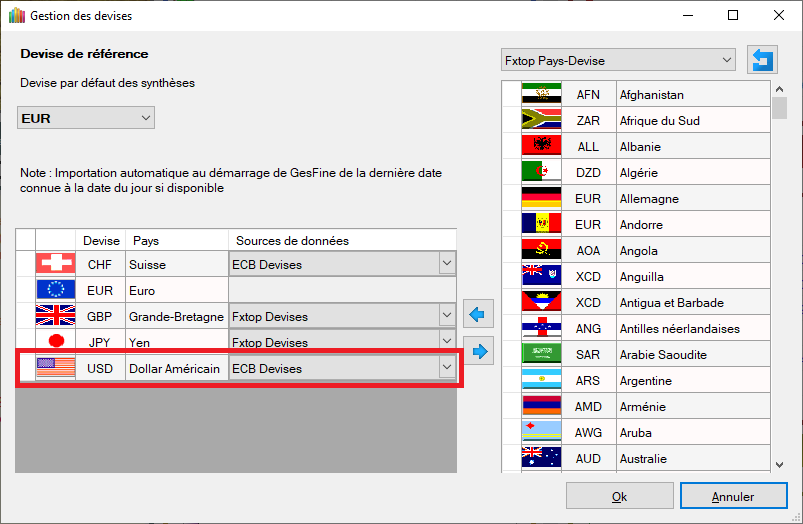803x524 pixels.
Task: Click the scrollbar down arrow of country list
Action: point(779,465)
